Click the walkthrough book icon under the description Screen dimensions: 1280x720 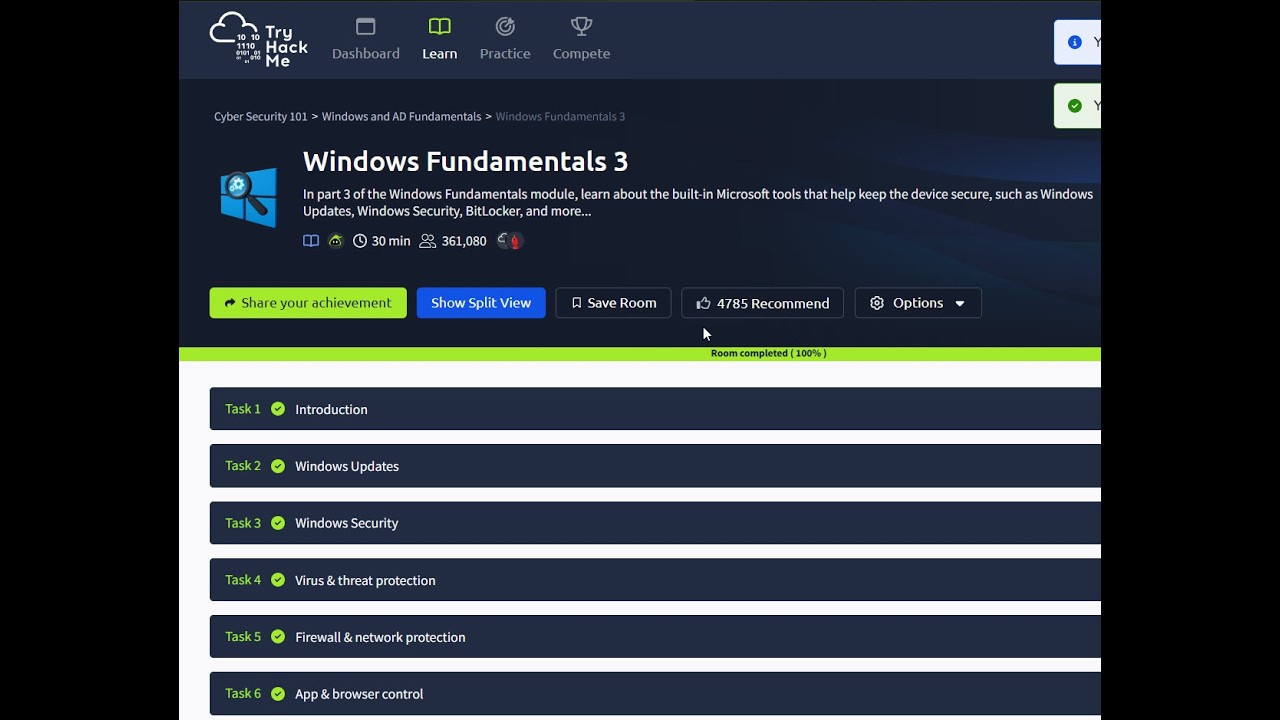pyautogui.click(x=311, y=241)
